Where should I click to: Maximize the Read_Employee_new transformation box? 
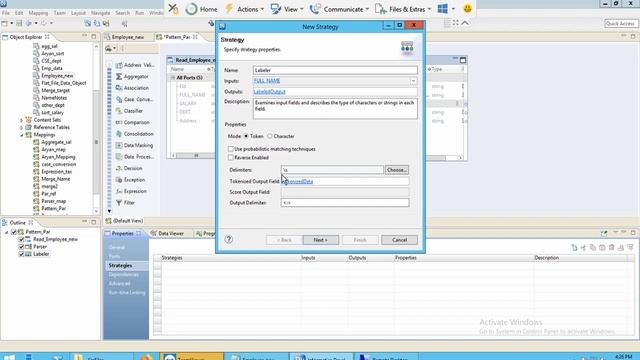click(x=463, y=60)
